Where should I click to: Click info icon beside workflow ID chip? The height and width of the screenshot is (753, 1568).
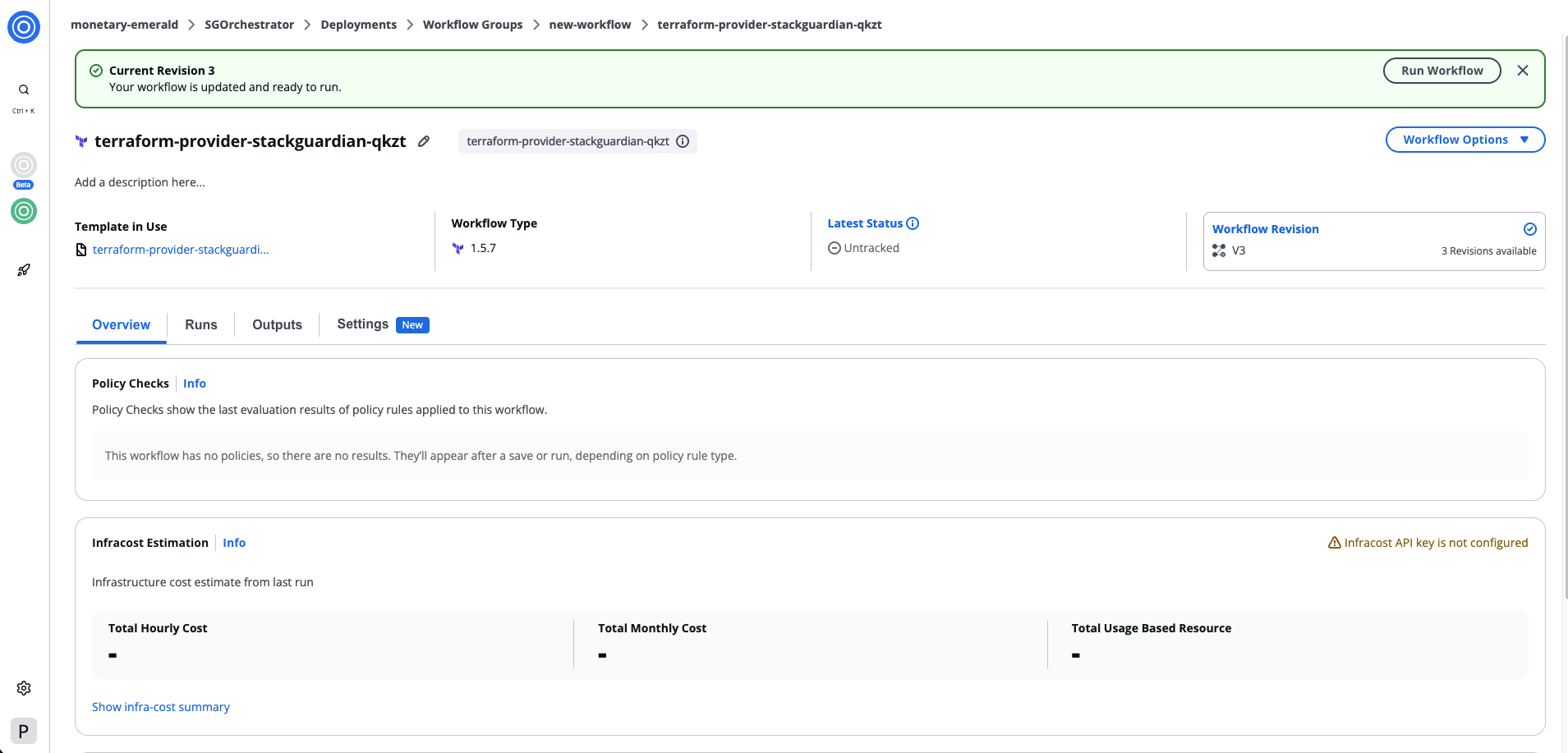point(683,141)
